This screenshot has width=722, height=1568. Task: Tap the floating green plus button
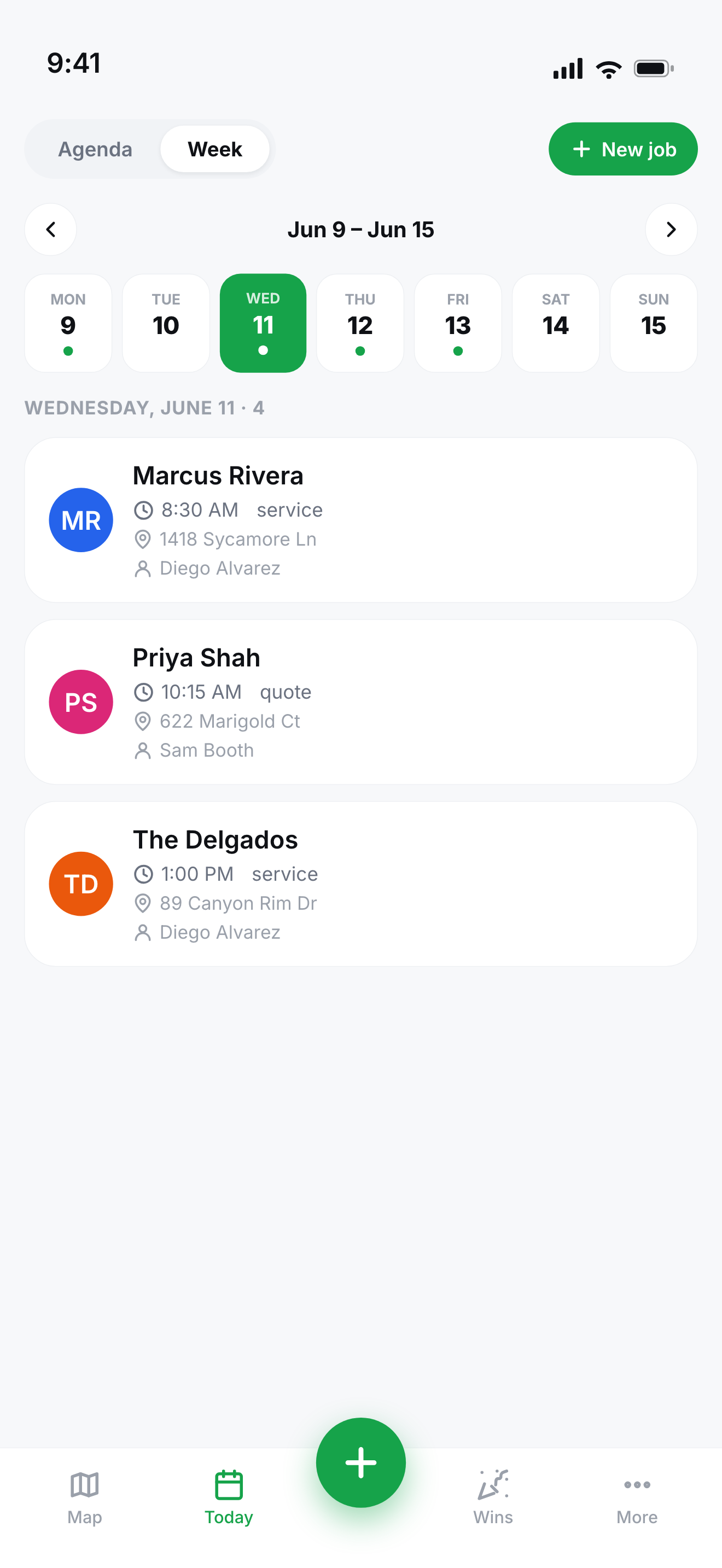(361, 1462)
